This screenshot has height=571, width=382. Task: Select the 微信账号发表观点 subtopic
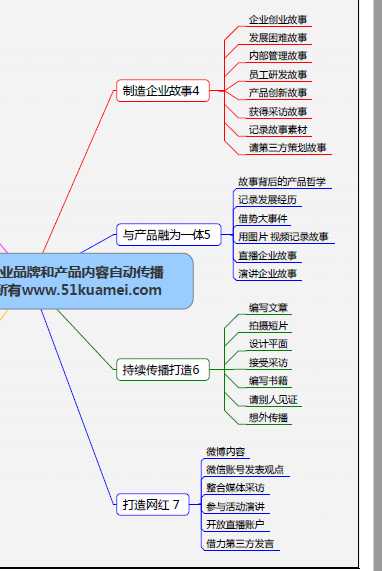click(245, 470)
